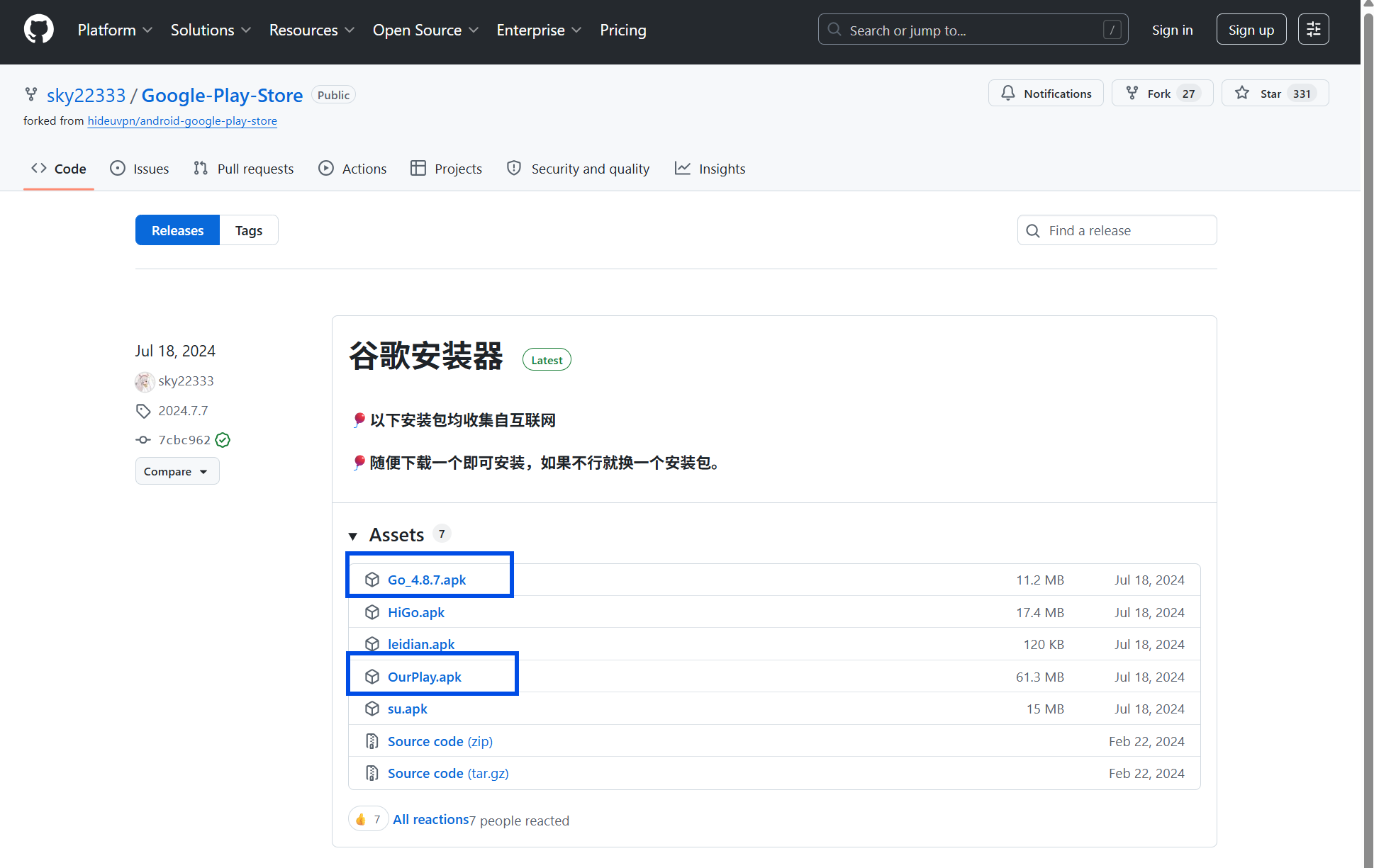Image resolution: width=1374 pixels, height=868 pixels.
Task: Open the Platform dropdown menu
Action: 115,30
